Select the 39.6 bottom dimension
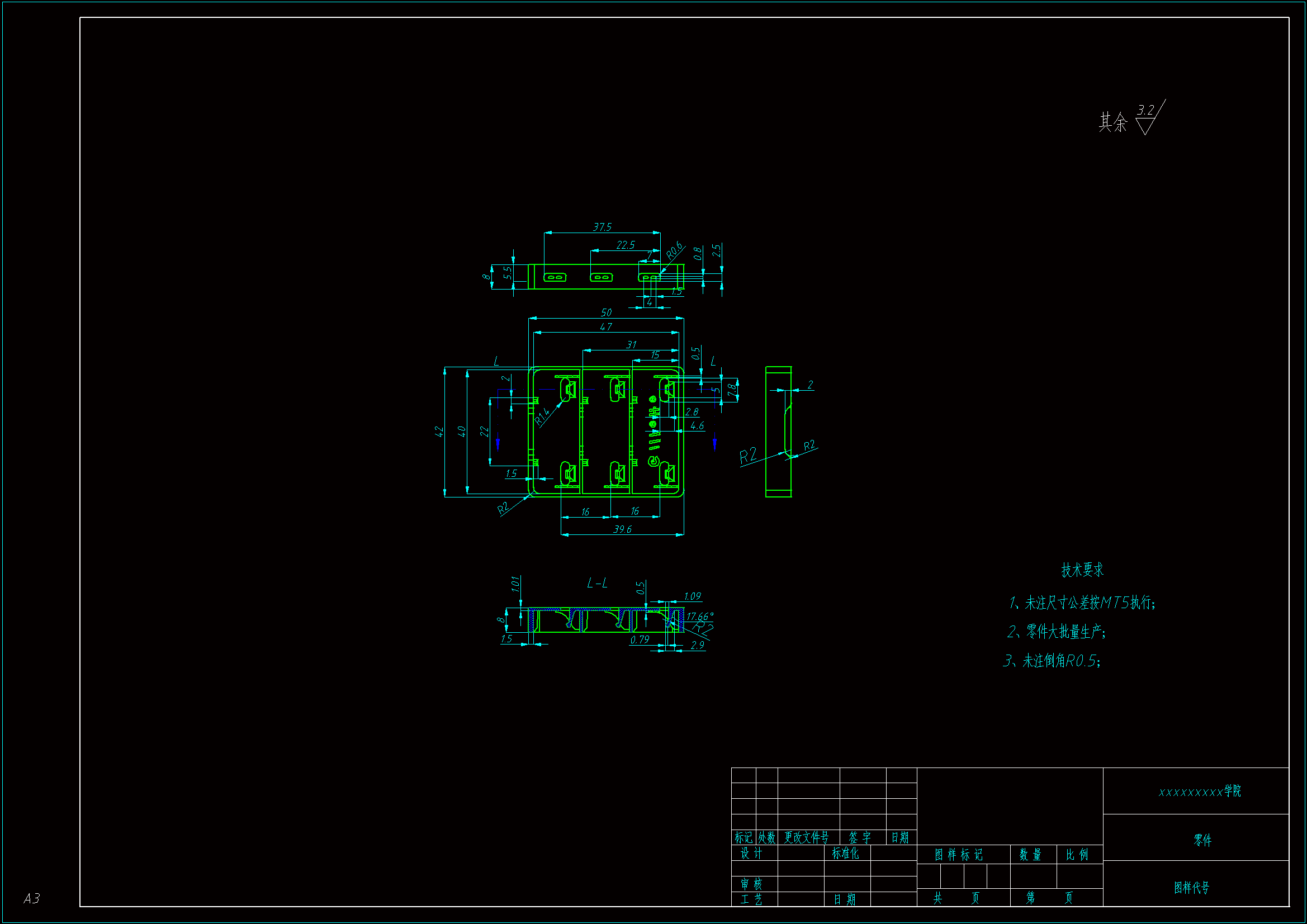The width and height of the screenshot is (1307, 924). click(622, 529)
